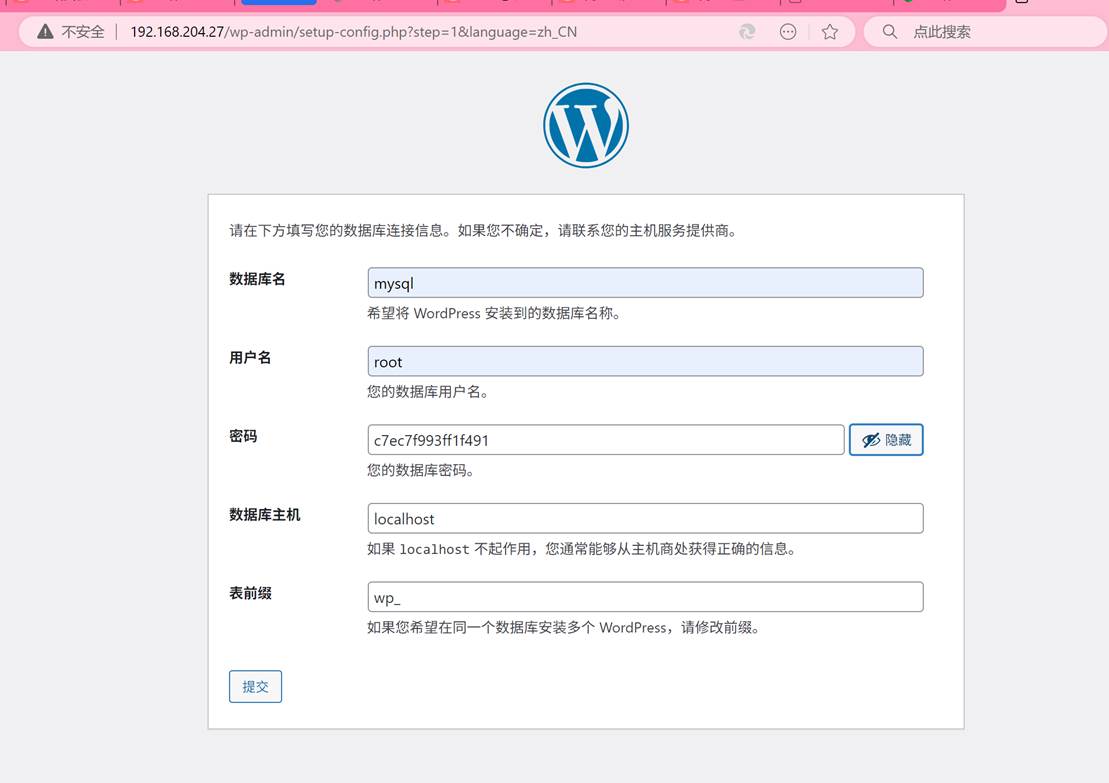The height and width of the screenshot is (783, 1109).
Task: Click the search magnifier icon
Action: coord(890,31)
